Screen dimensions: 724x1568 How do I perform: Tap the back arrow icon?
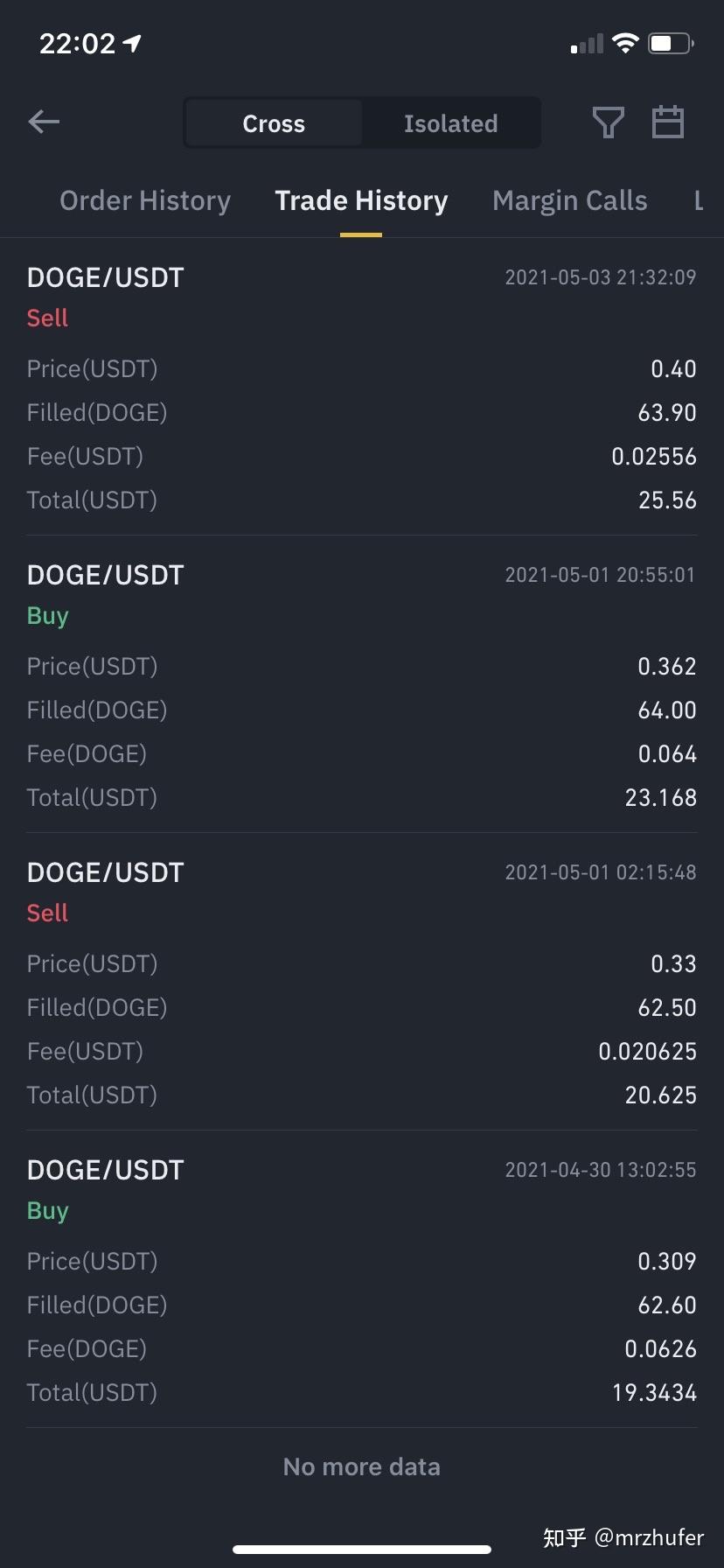(44, 122)
